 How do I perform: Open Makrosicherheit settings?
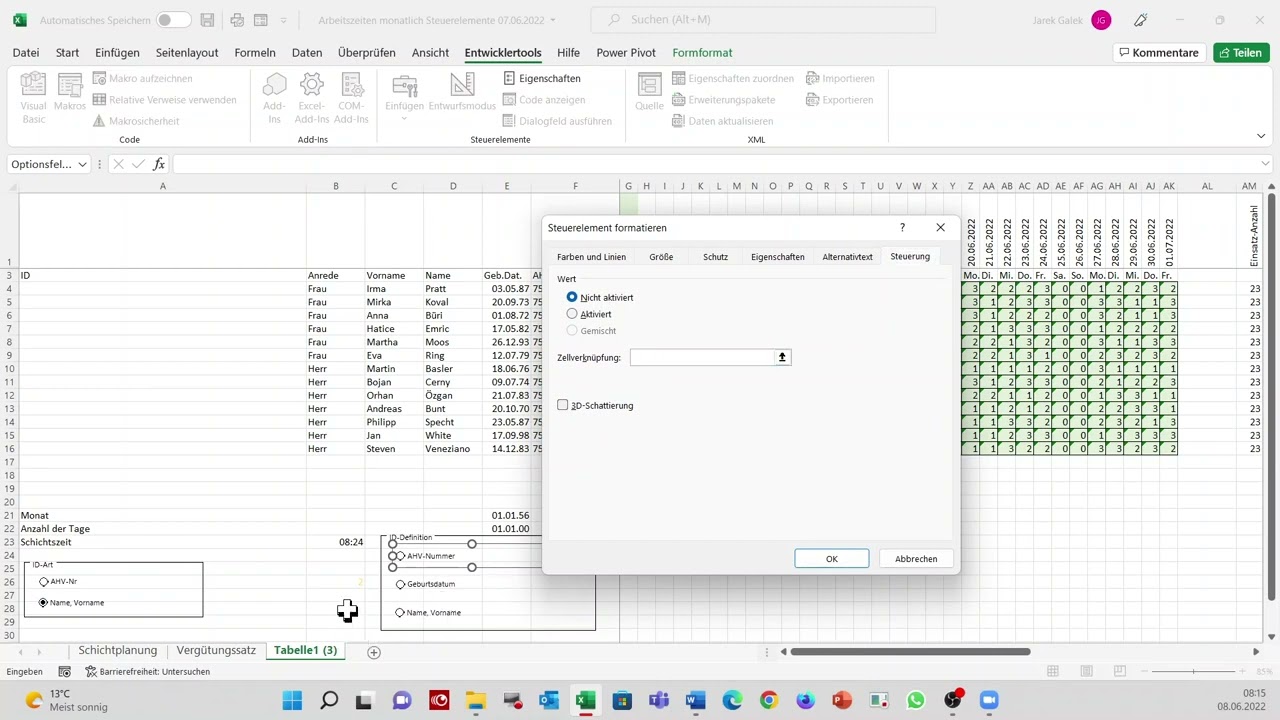pyautogui.click(x=136, y=121)
